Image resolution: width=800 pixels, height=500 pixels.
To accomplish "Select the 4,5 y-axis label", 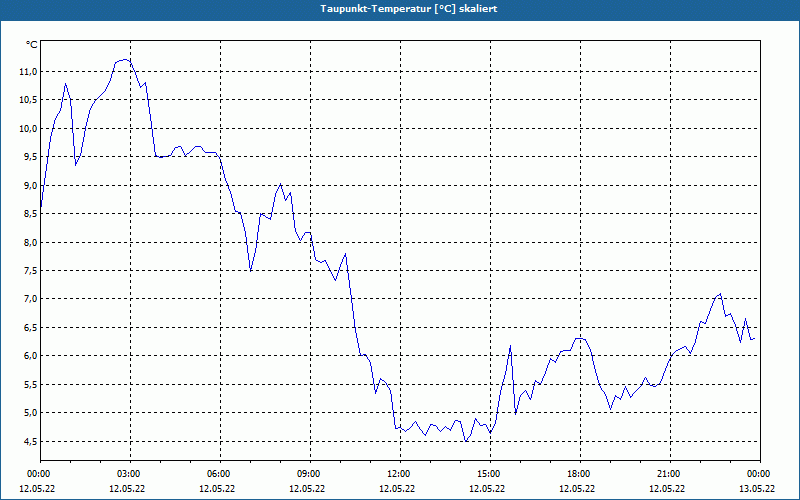I will (30, 441).
